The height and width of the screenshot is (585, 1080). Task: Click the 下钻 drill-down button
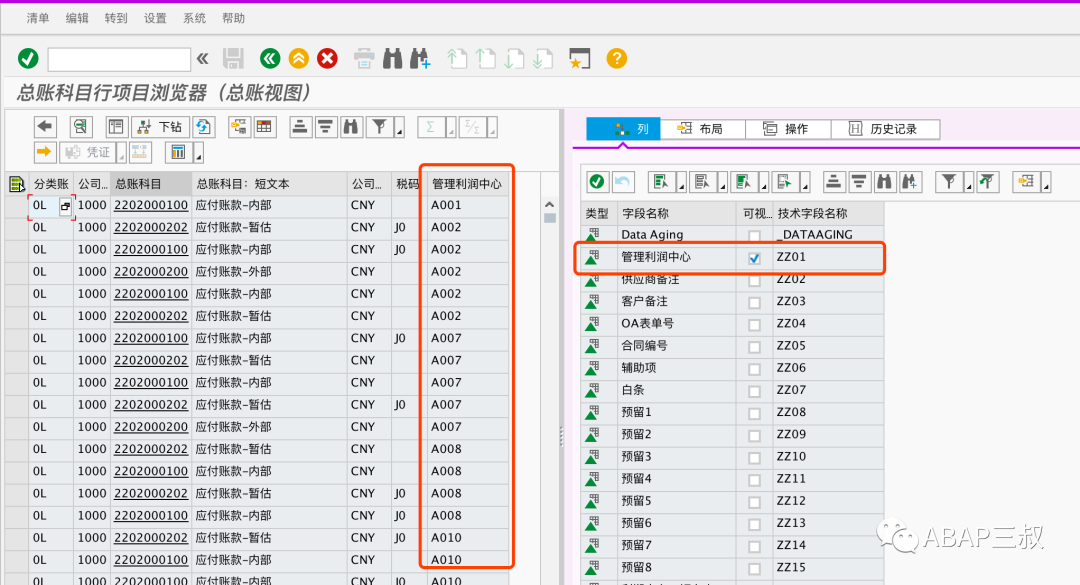160,127
